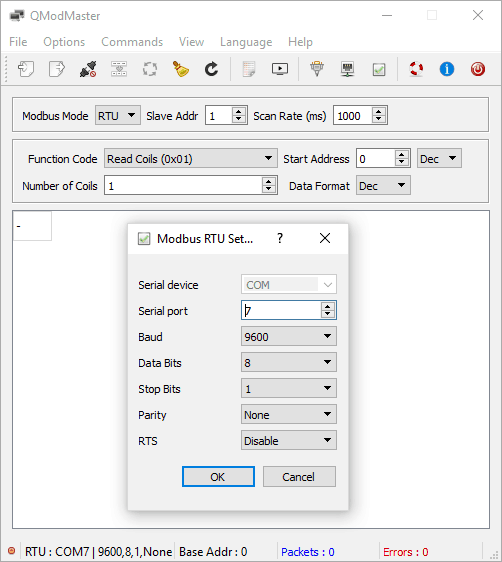Click the red power Exit icon

coord(478,69)
